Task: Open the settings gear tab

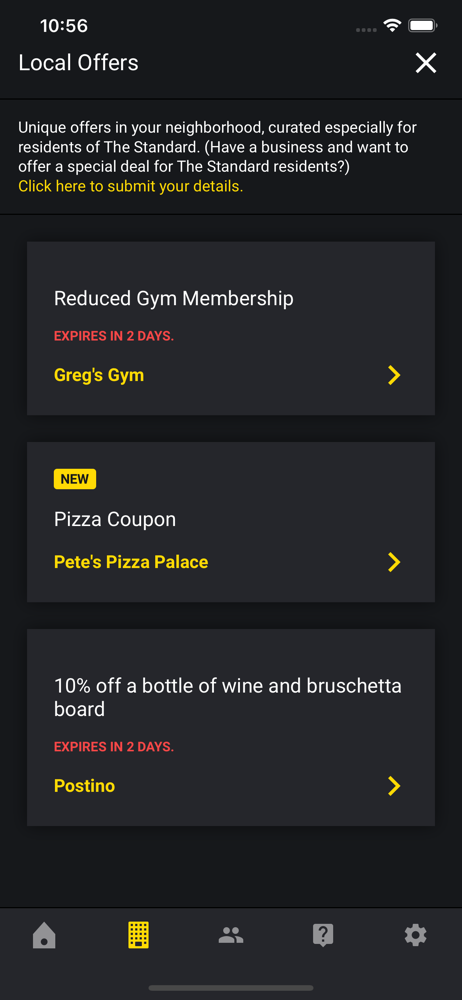Action: point(415,936)
